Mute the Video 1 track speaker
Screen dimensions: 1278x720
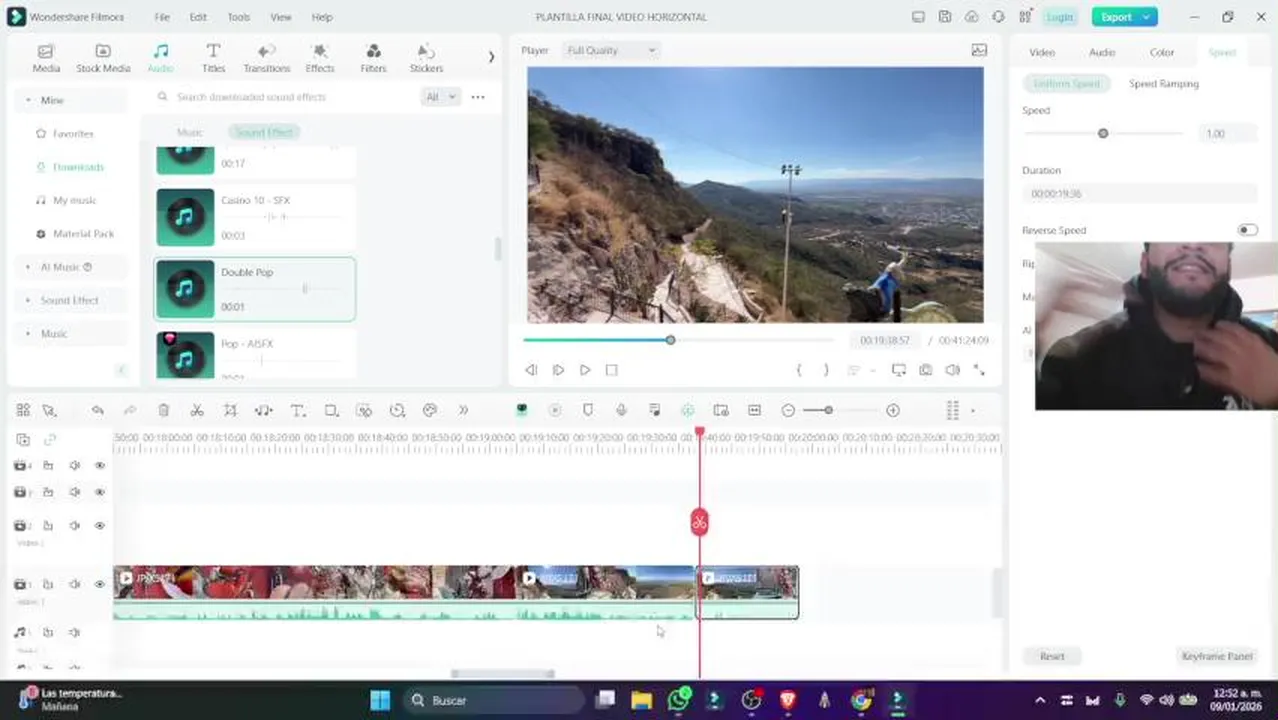(74, 584)
